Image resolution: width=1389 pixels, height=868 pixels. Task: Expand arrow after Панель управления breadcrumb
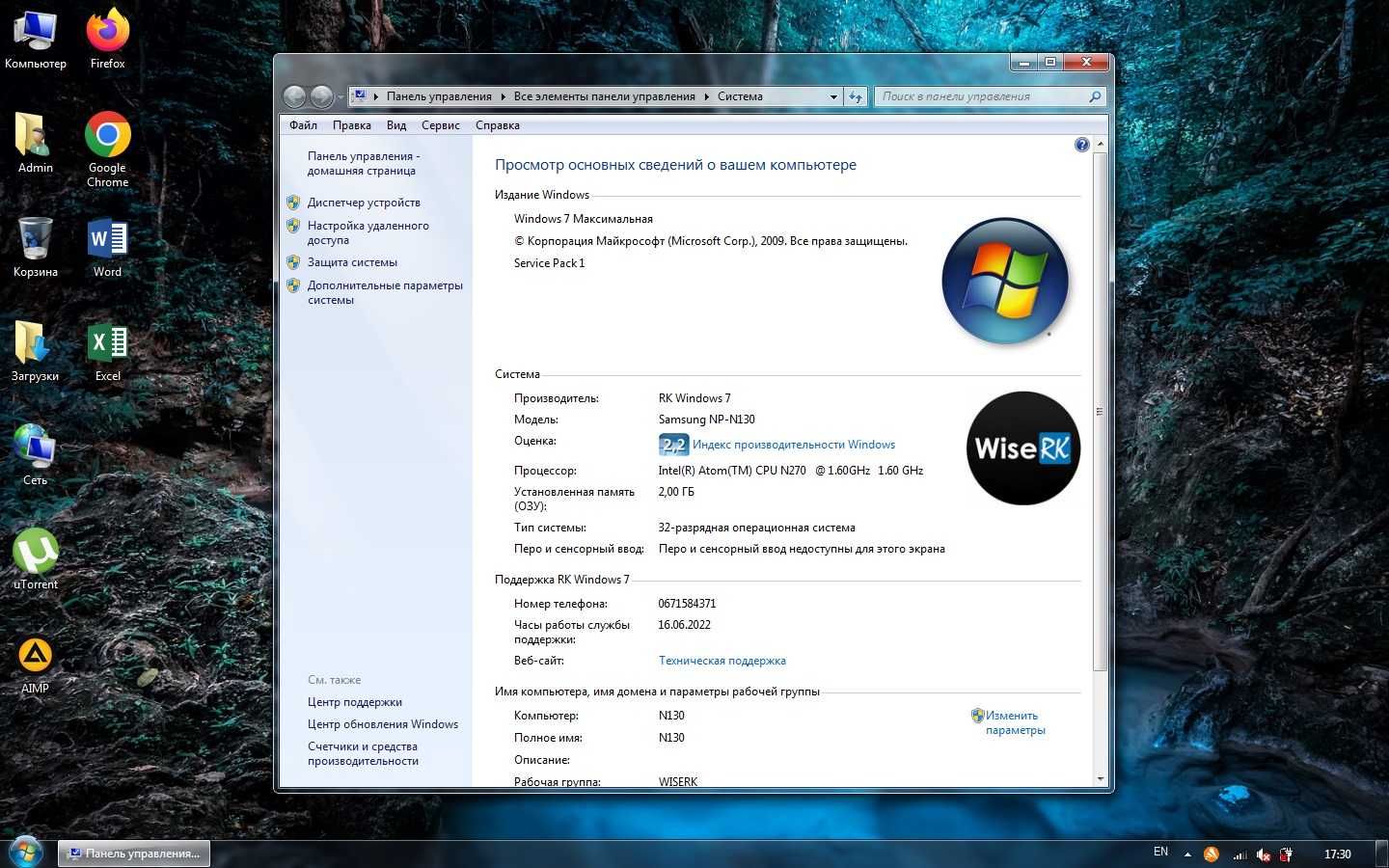[503, 96]
